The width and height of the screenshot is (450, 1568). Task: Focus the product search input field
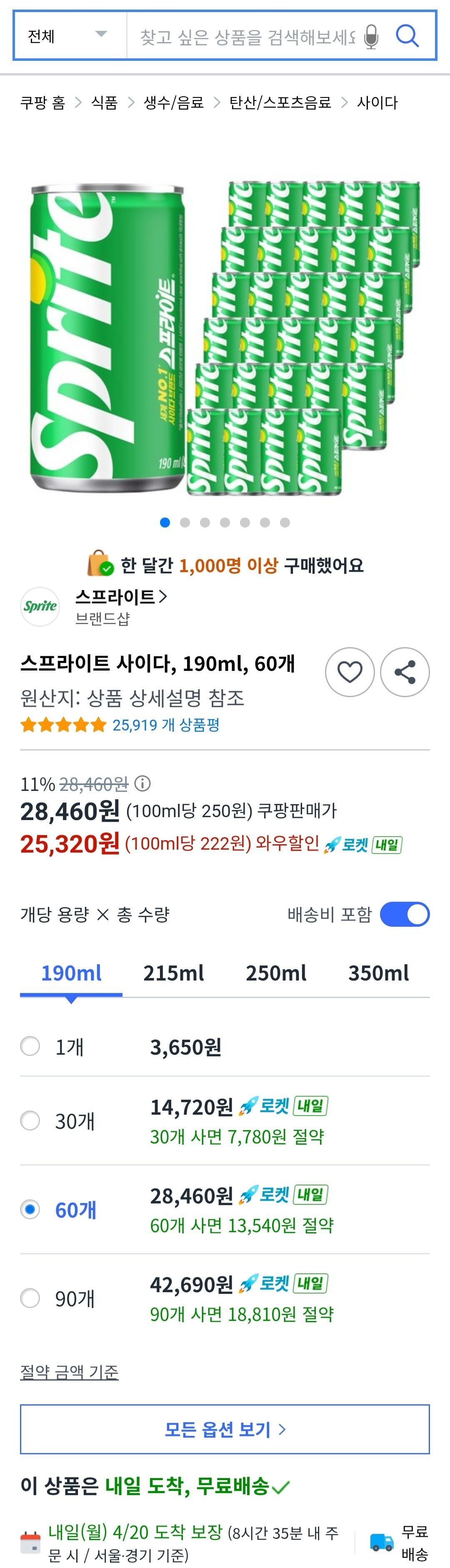tap(247, 37)
